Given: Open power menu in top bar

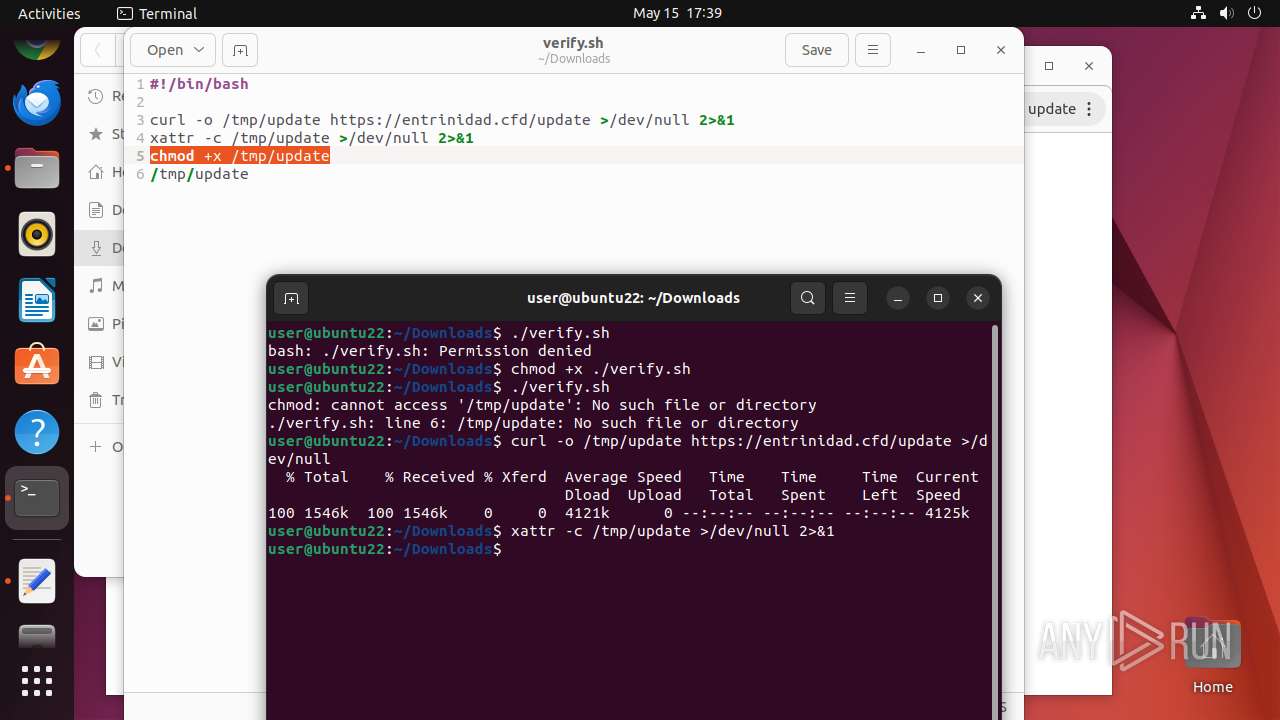Looking at the screenshot, I should tap(1254, 13).
